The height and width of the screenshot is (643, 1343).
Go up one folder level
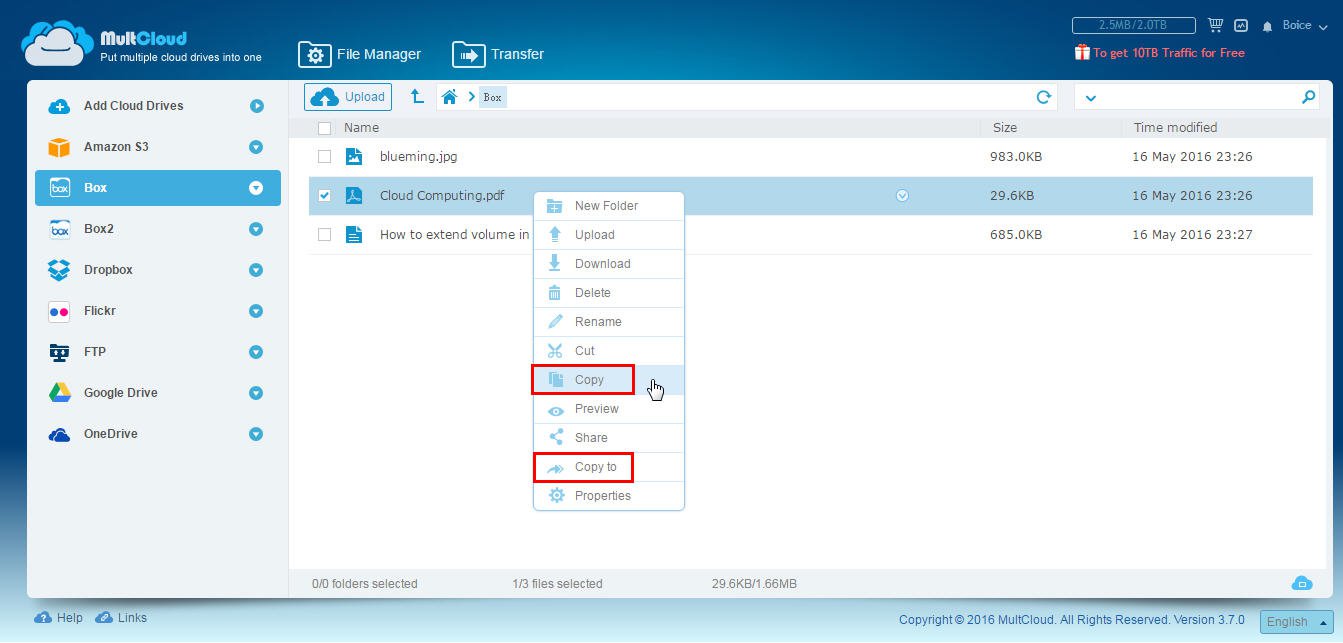417,96
